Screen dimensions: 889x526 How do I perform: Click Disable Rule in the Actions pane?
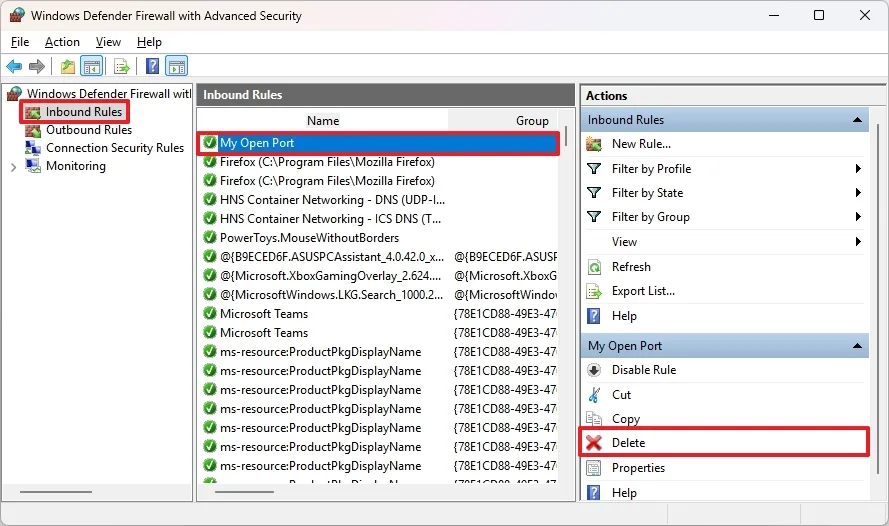643,370
